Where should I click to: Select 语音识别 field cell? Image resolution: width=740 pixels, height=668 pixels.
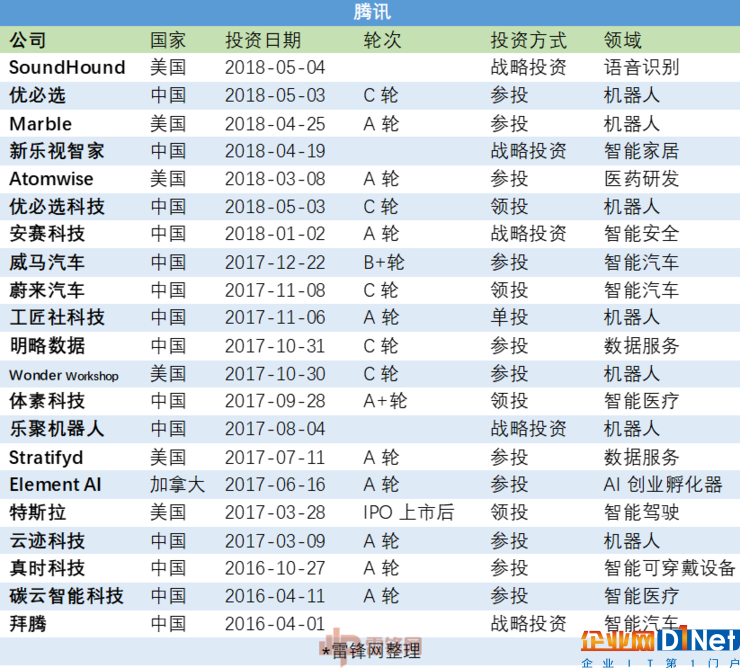(x=641, y=68)
